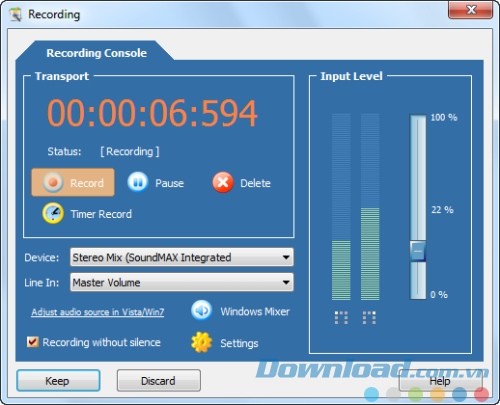Viewport: 500px width, 405px height.
Task: Toggle Recording without silence checkbox
Action: (x=32, y=342)
